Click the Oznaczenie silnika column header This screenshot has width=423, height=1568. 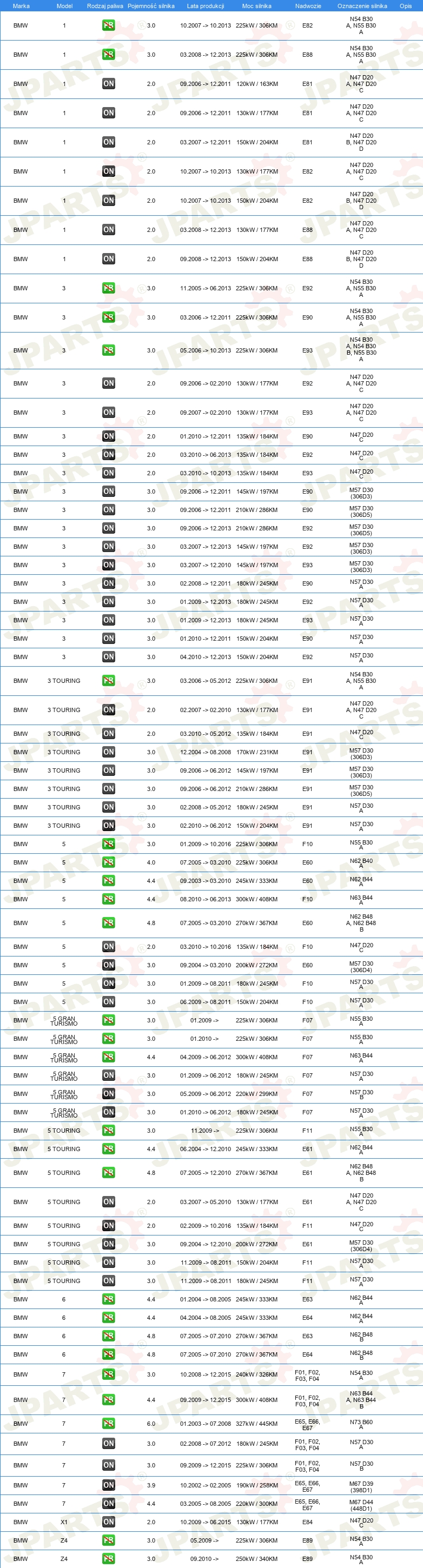tap(362, 6)
